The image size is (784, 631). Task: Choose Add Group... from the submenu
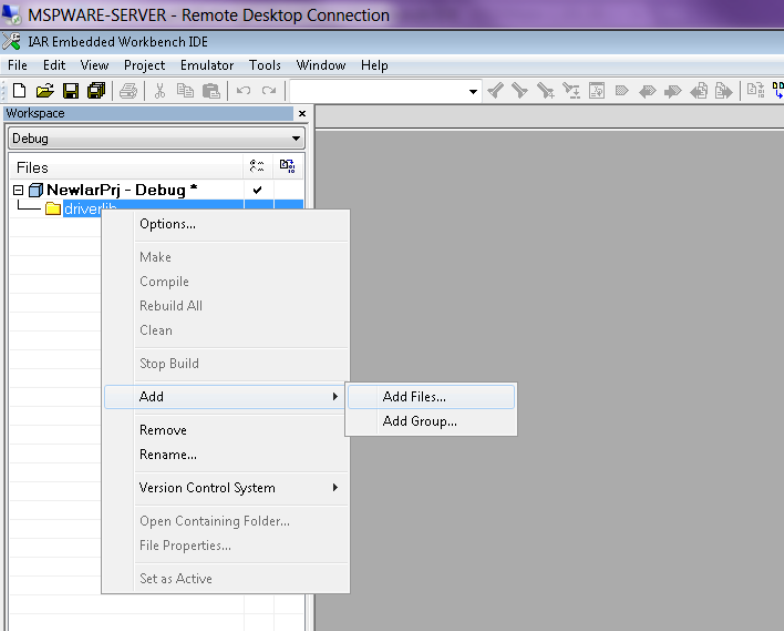tap(431, 422)
